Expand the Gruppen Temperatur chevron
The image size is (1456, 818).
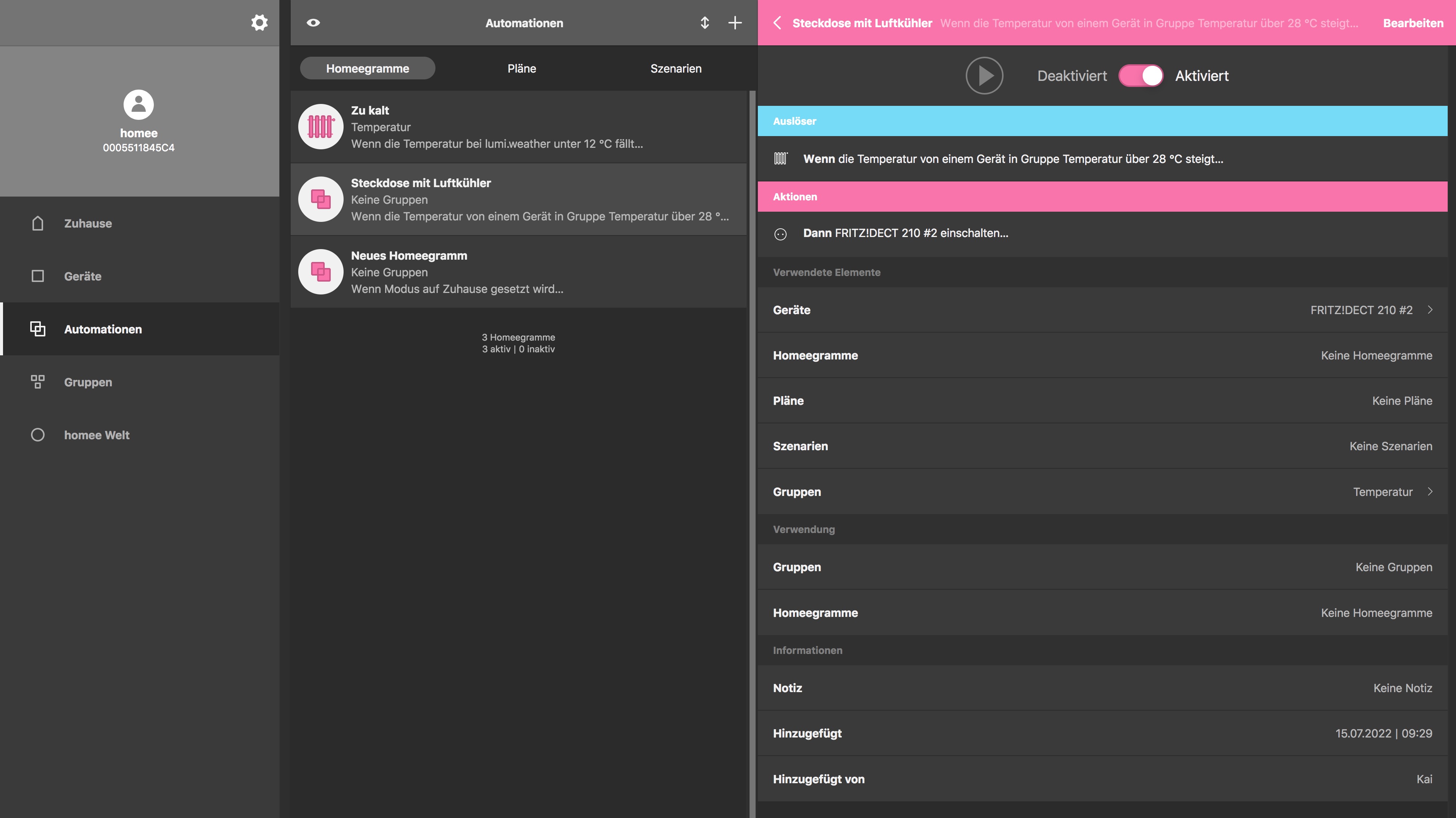pos(1430,492)
